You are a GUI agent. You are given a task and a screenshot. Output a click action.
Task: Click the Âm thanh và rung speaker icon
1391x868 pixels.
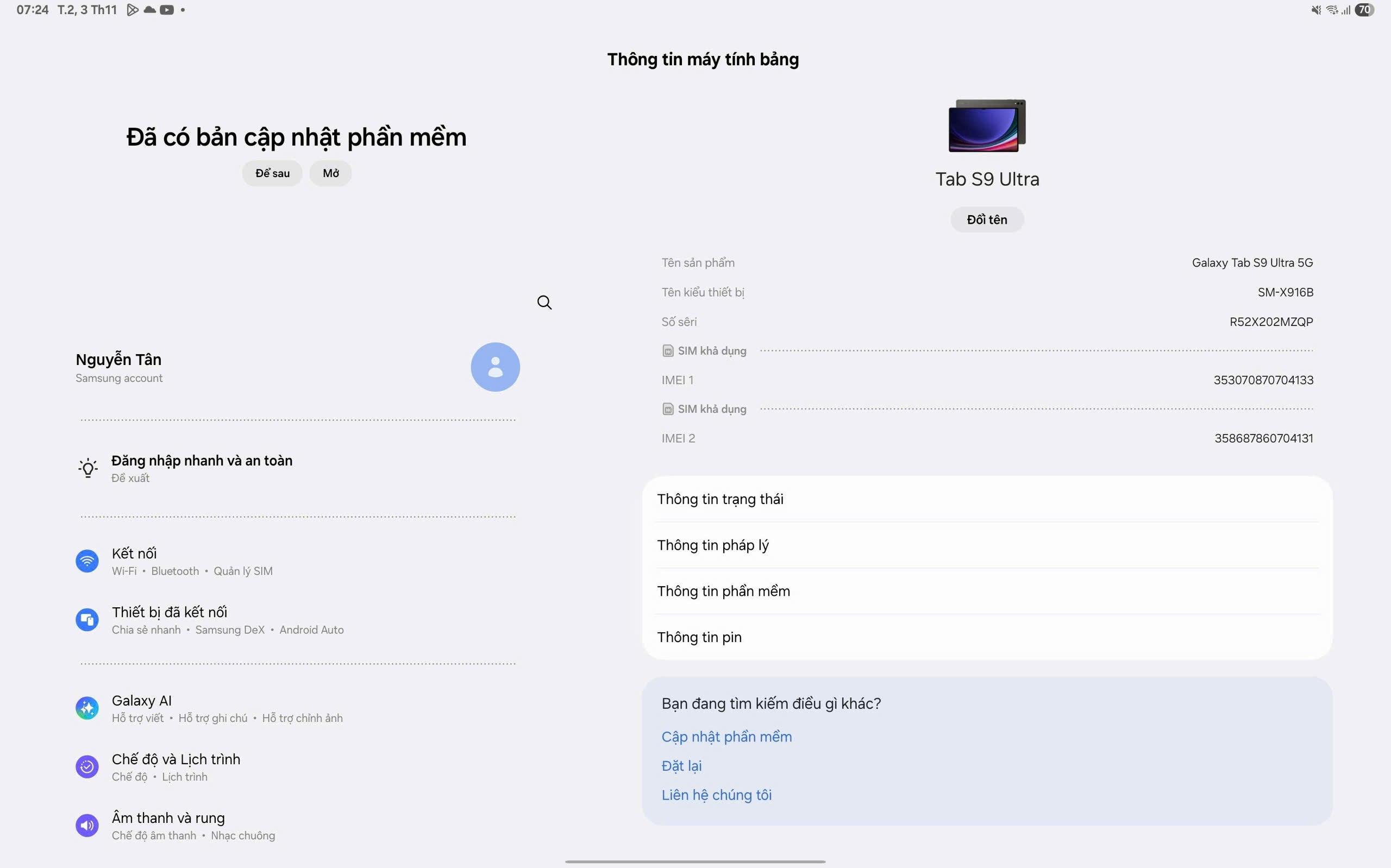click(x=87, y=826)
